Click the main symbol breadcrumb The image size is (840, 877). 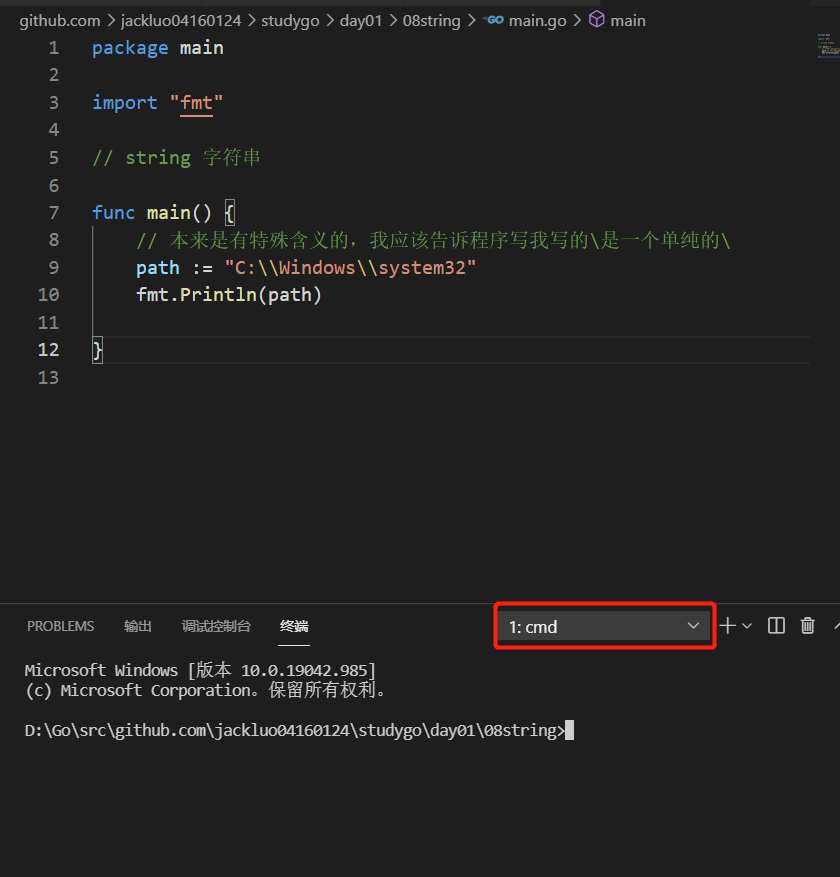pos(627,21)
